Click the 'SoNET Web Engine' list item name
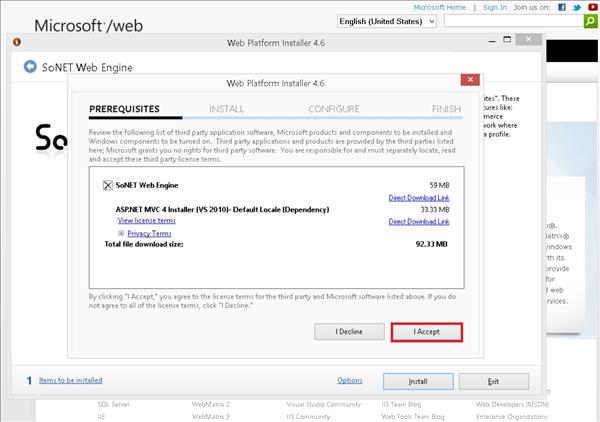 [x=147, y=185]
